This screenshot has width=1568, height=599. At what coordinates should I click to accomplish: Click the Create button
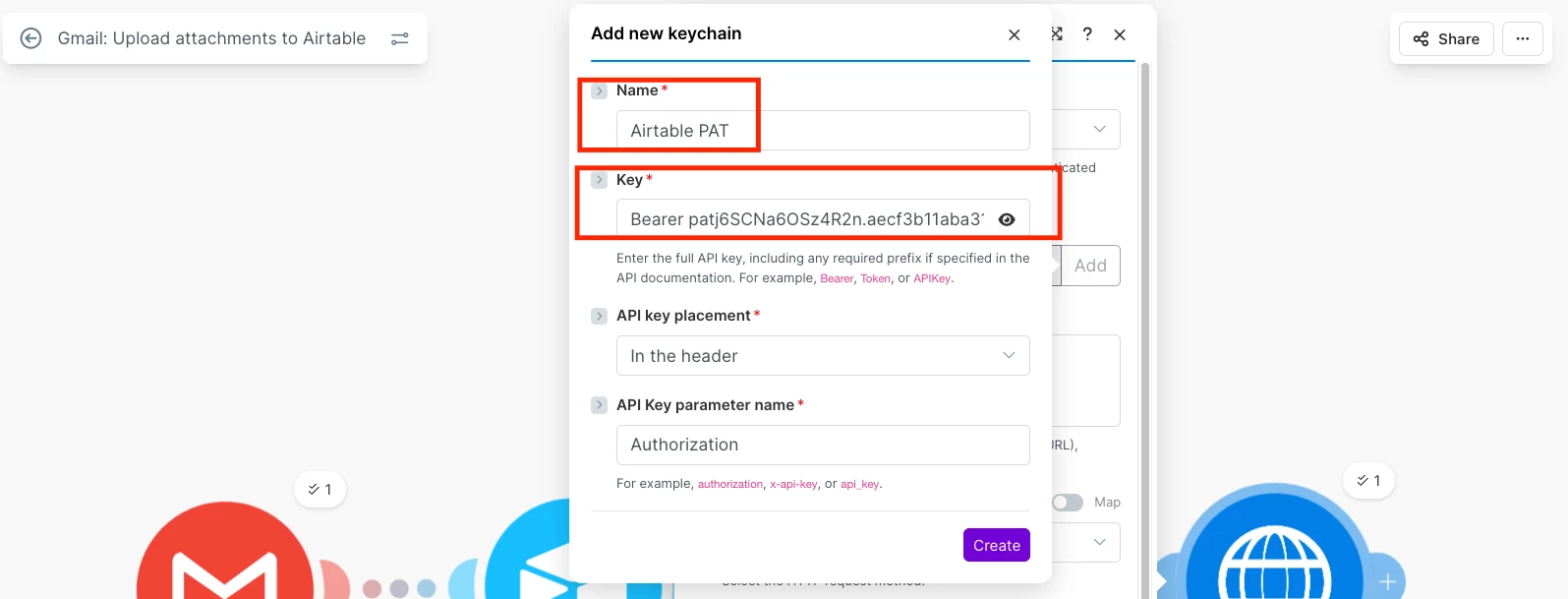997,545
